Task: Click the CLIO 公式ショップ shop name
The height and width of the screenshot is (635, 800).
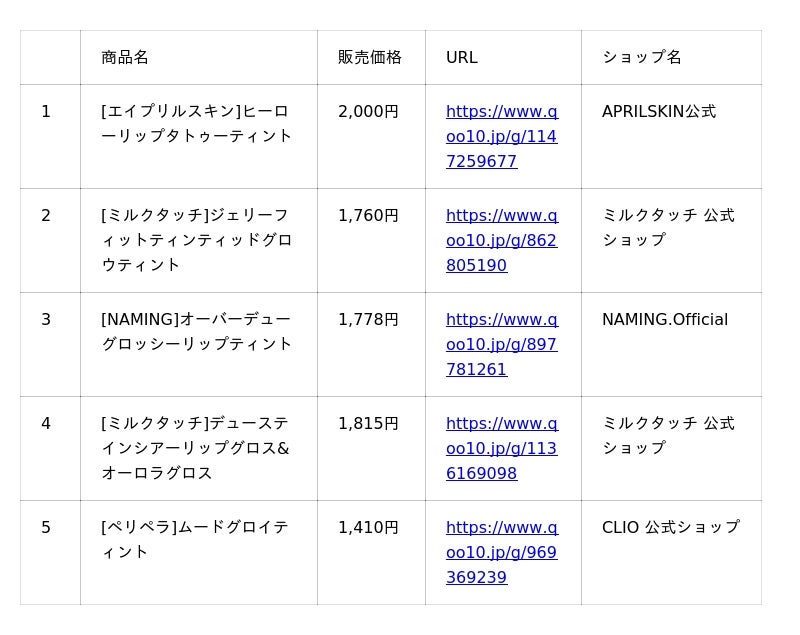Action: coord(671,528)
